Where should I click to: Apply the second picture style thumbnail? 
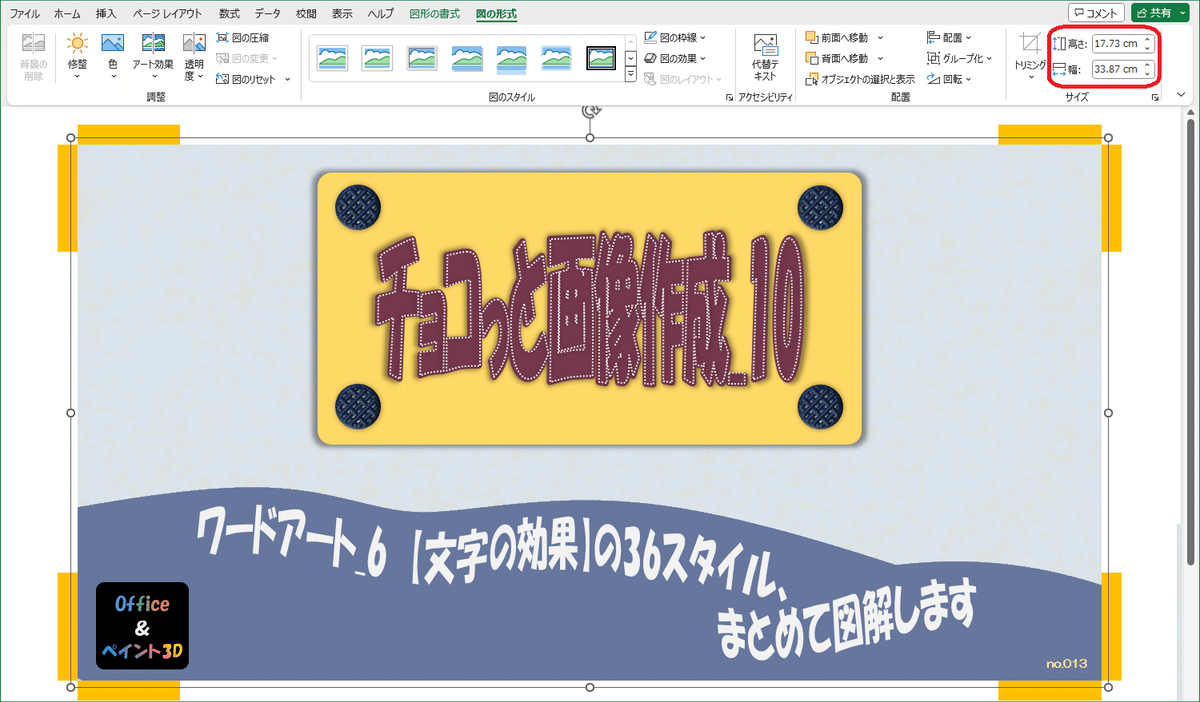[x=377, y=58]
